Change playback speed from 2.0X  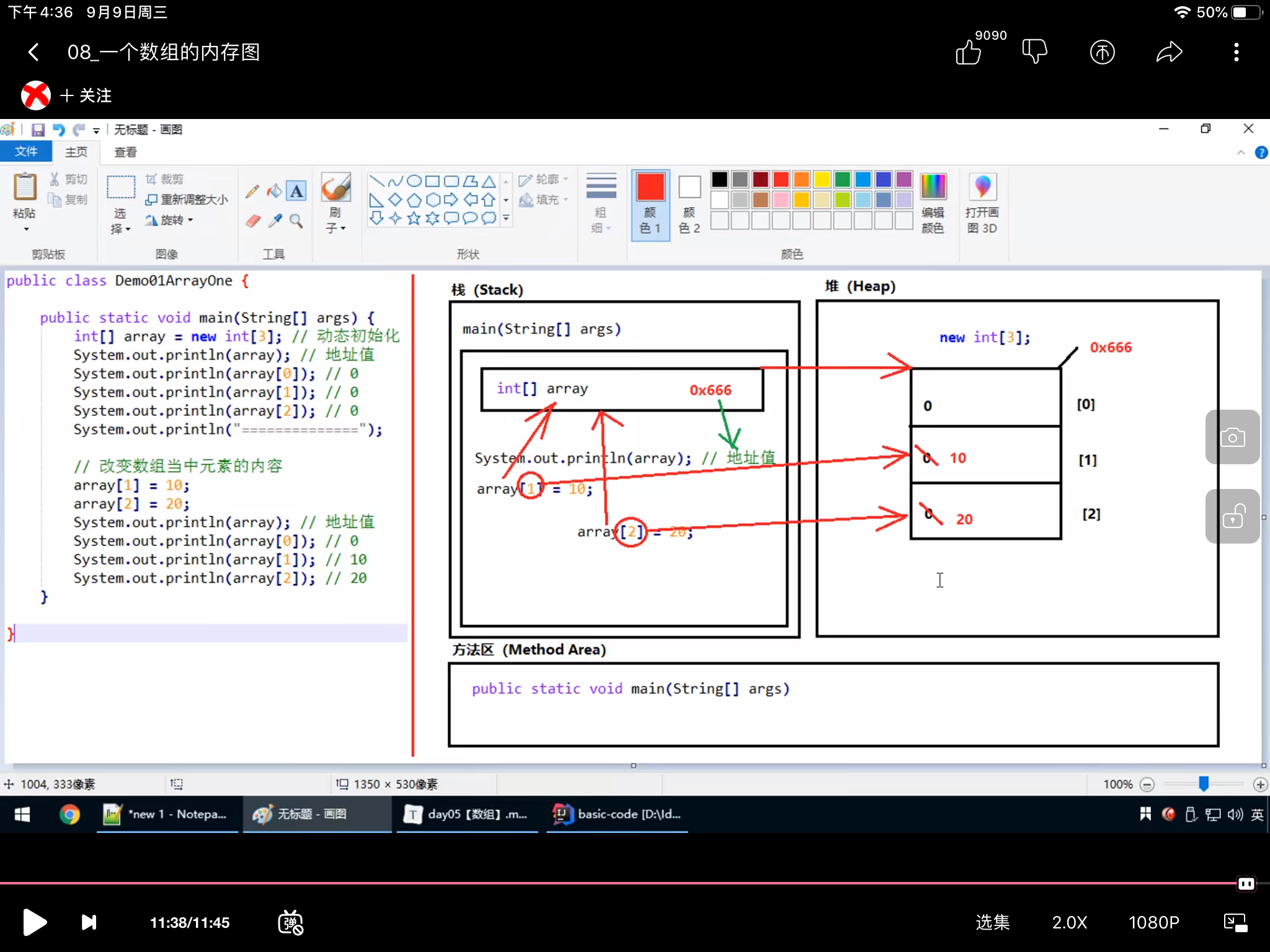tap(1069, 922)
